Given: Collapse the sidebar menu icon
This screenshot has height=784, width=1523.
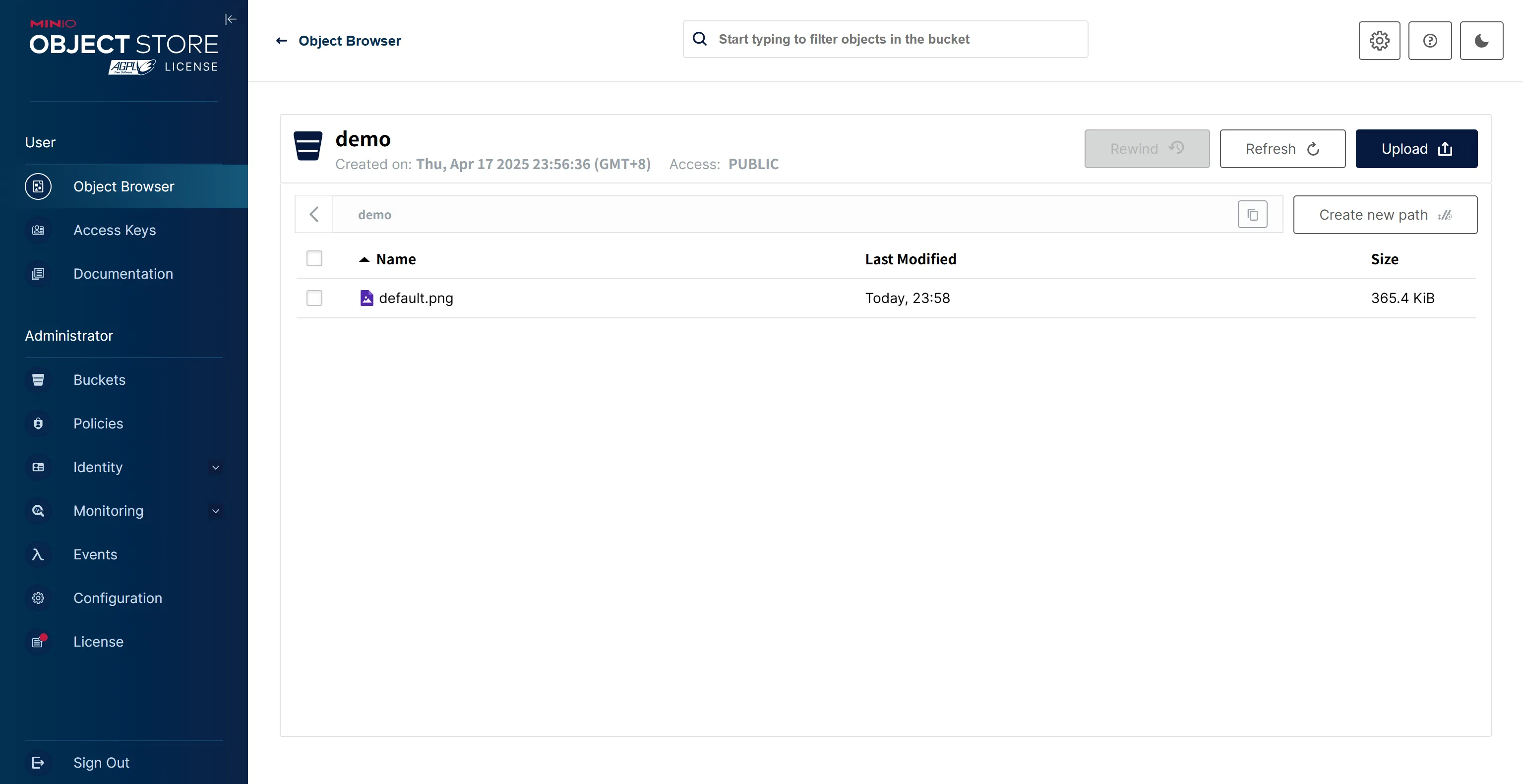Looking at the screenshot, I should 231,19.
